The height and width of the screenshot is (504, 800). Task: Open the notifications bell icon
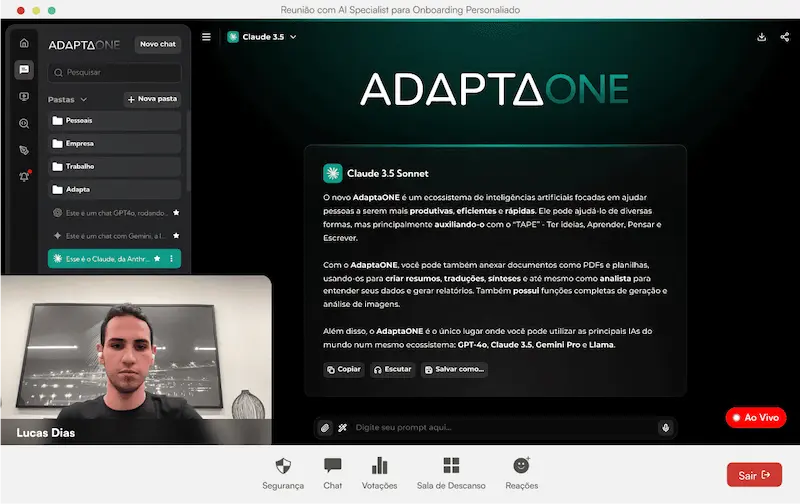click(x=24, y=177)
